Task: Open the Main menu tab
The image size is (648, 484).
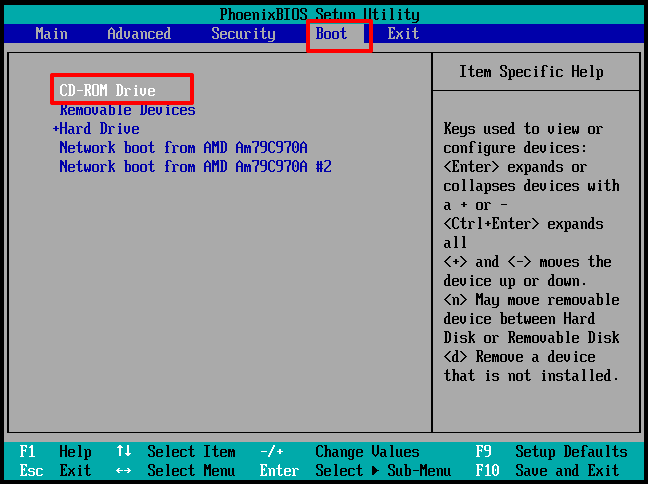Action: pos(51,33)
